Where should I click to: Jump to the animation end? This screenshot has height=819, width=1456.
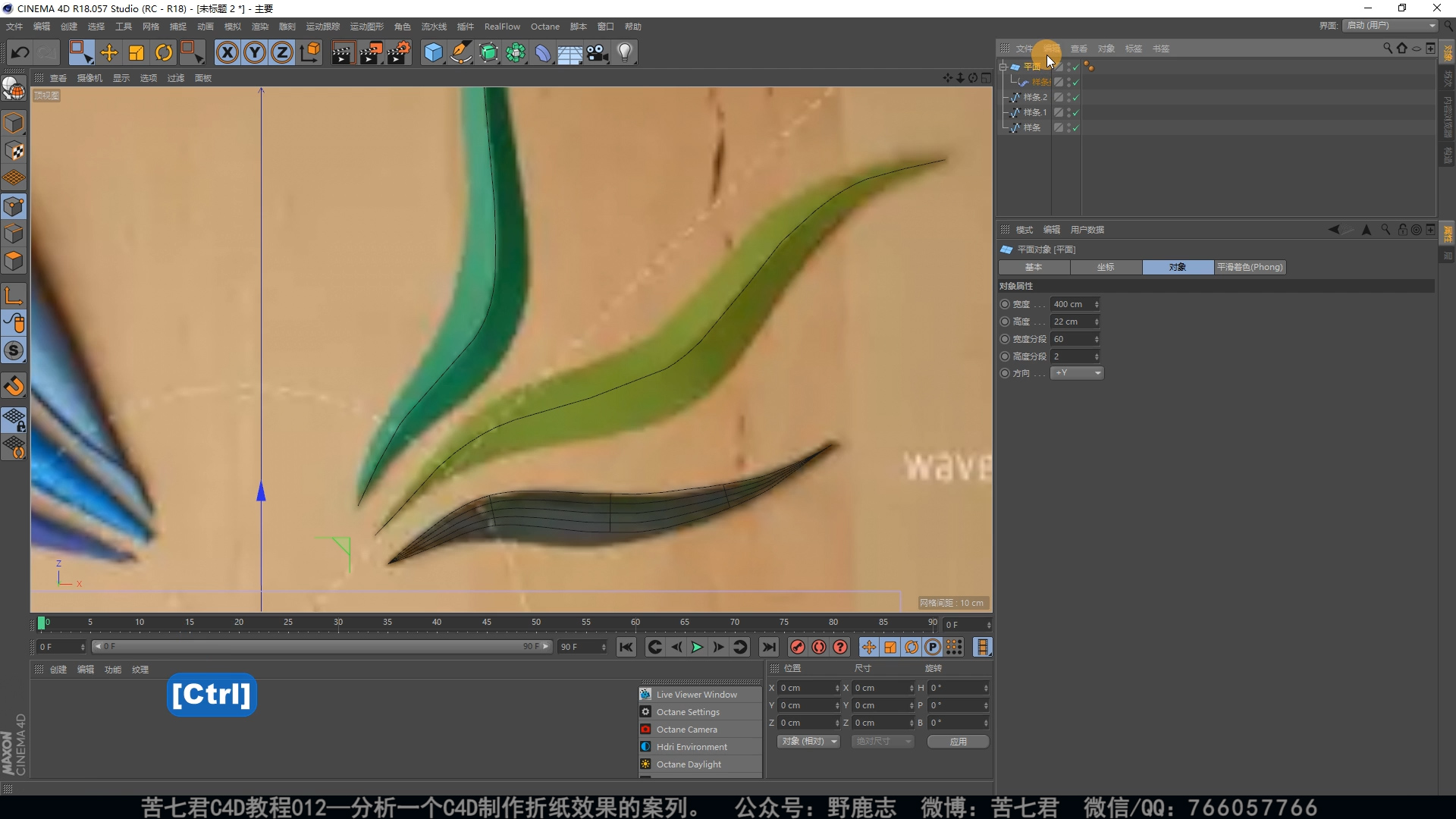tap(769, 647)
